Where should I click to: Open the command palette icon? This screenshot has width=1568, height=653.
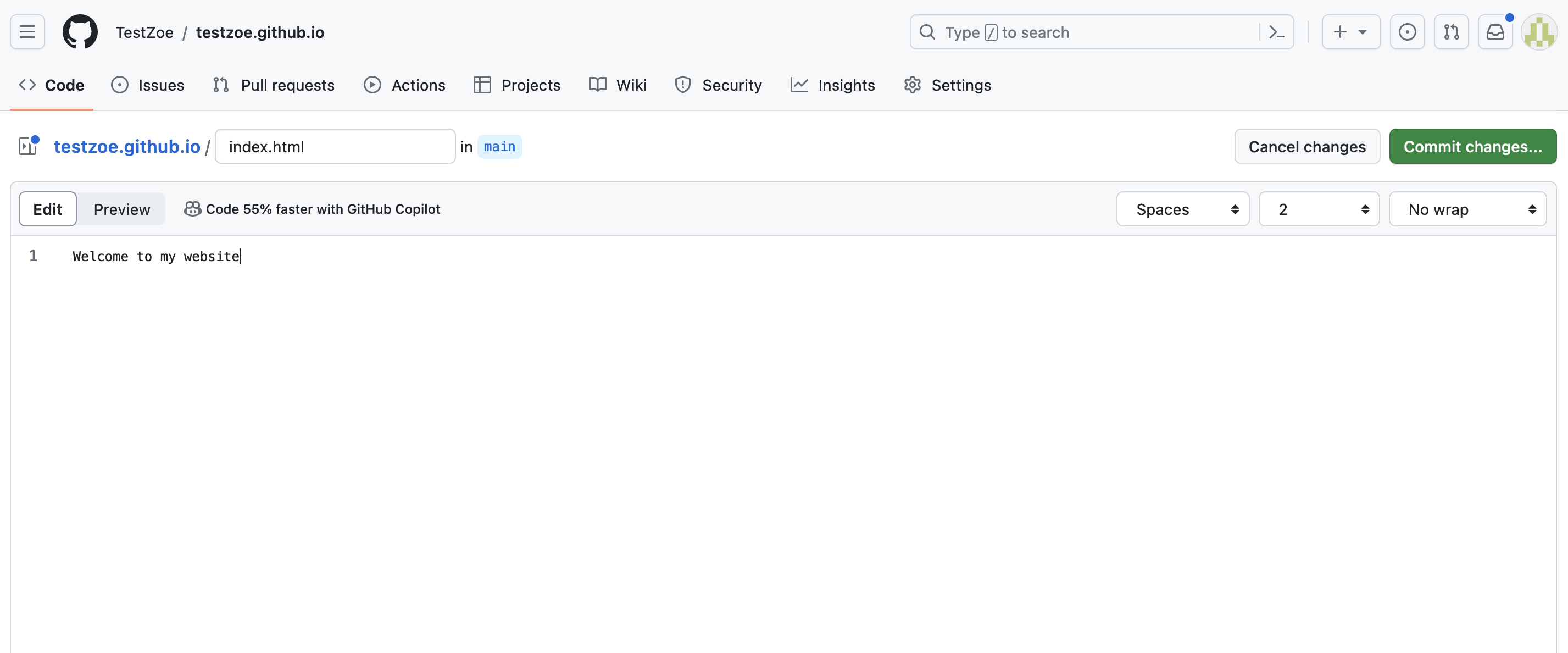click(1276, 32)
